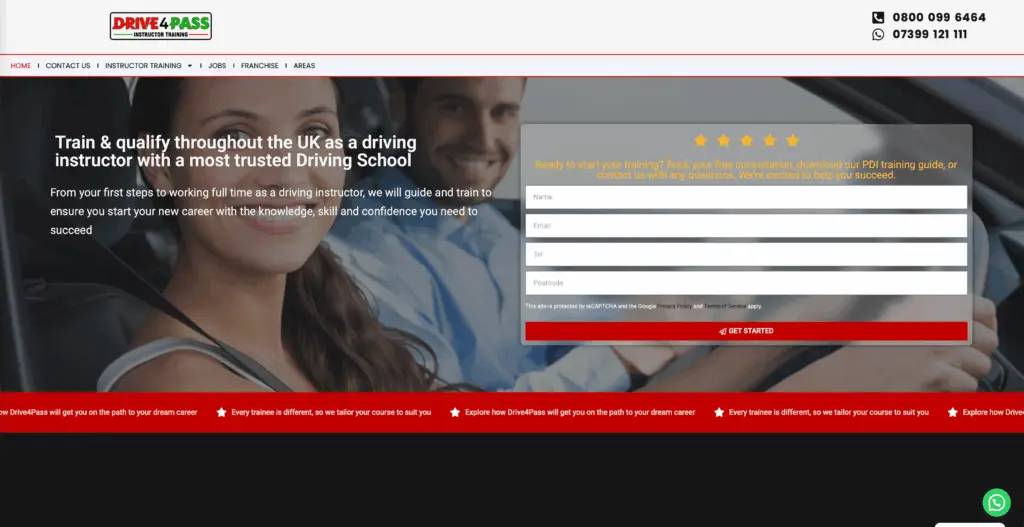Go to the Home menu item

coord(20,66)
